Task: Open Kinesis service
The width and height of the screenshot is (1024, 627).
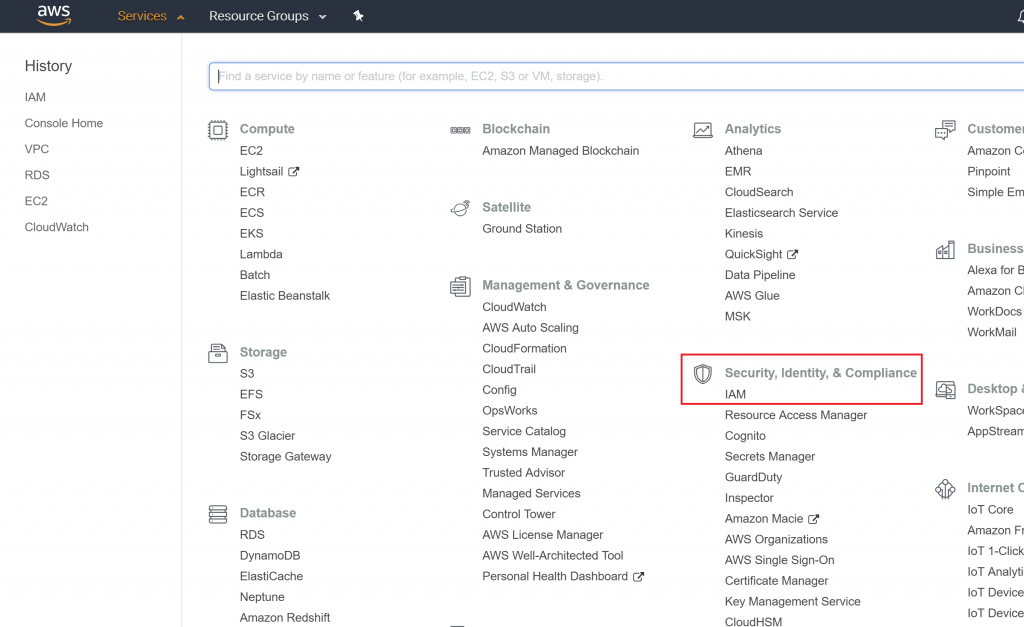Action: click(744, 233)
